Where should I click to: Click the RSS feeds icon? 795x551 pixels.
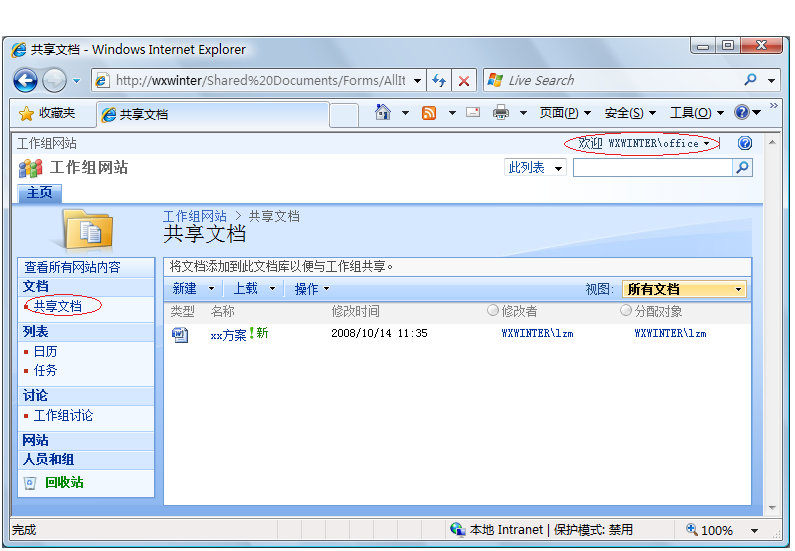(x=429, y=113)
